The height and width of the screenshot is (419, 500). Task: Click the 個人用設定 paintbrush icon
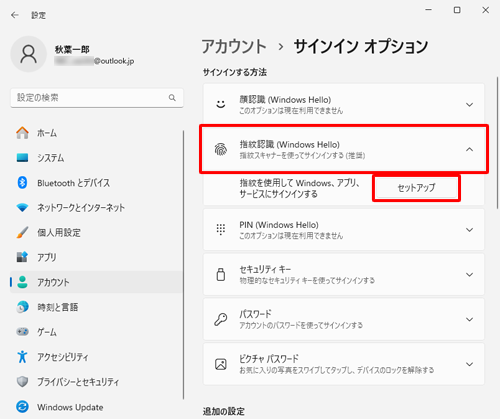point(22,232)
